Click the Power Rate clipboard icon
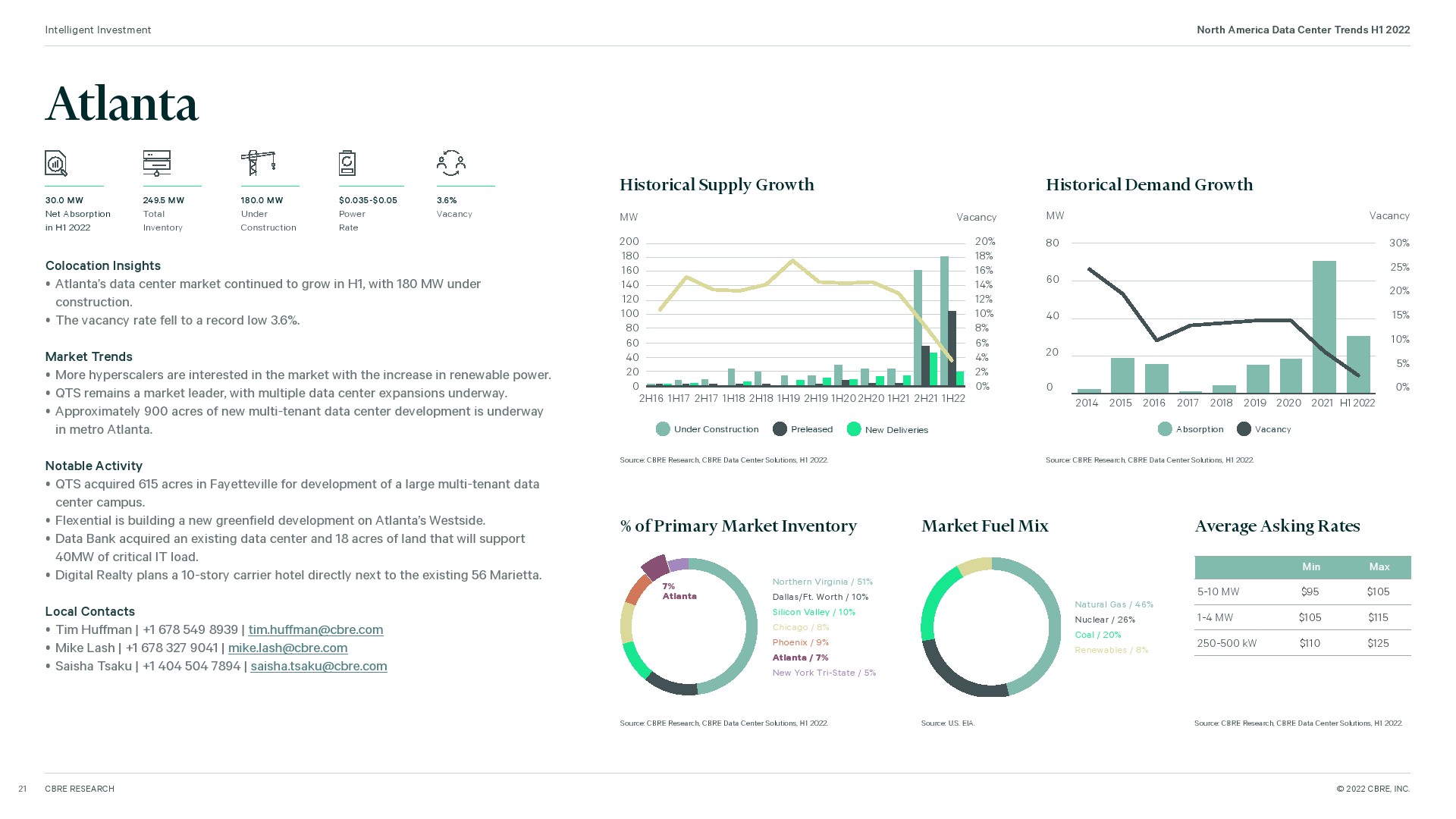The height and width of the screenshot is (819, 1456). 347,163
